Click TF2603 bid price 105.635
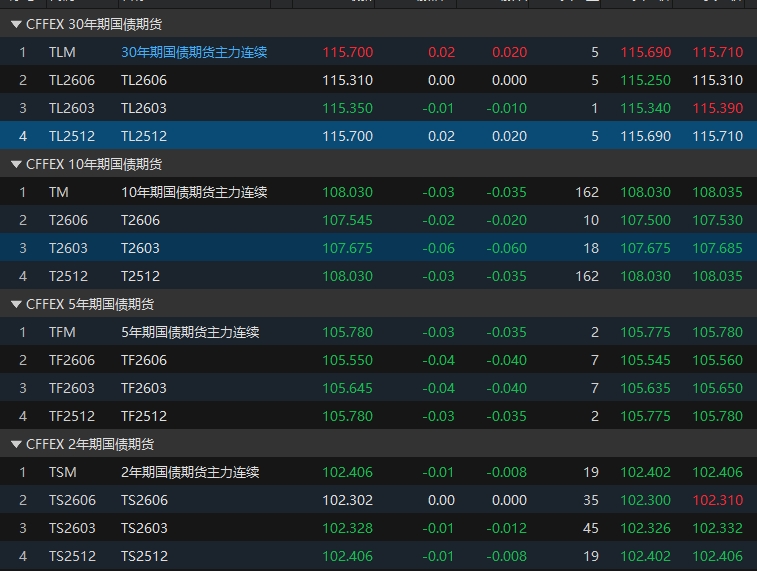Viewport: 757px width, 571px height. pyautogui.click(x=645, y=388)
